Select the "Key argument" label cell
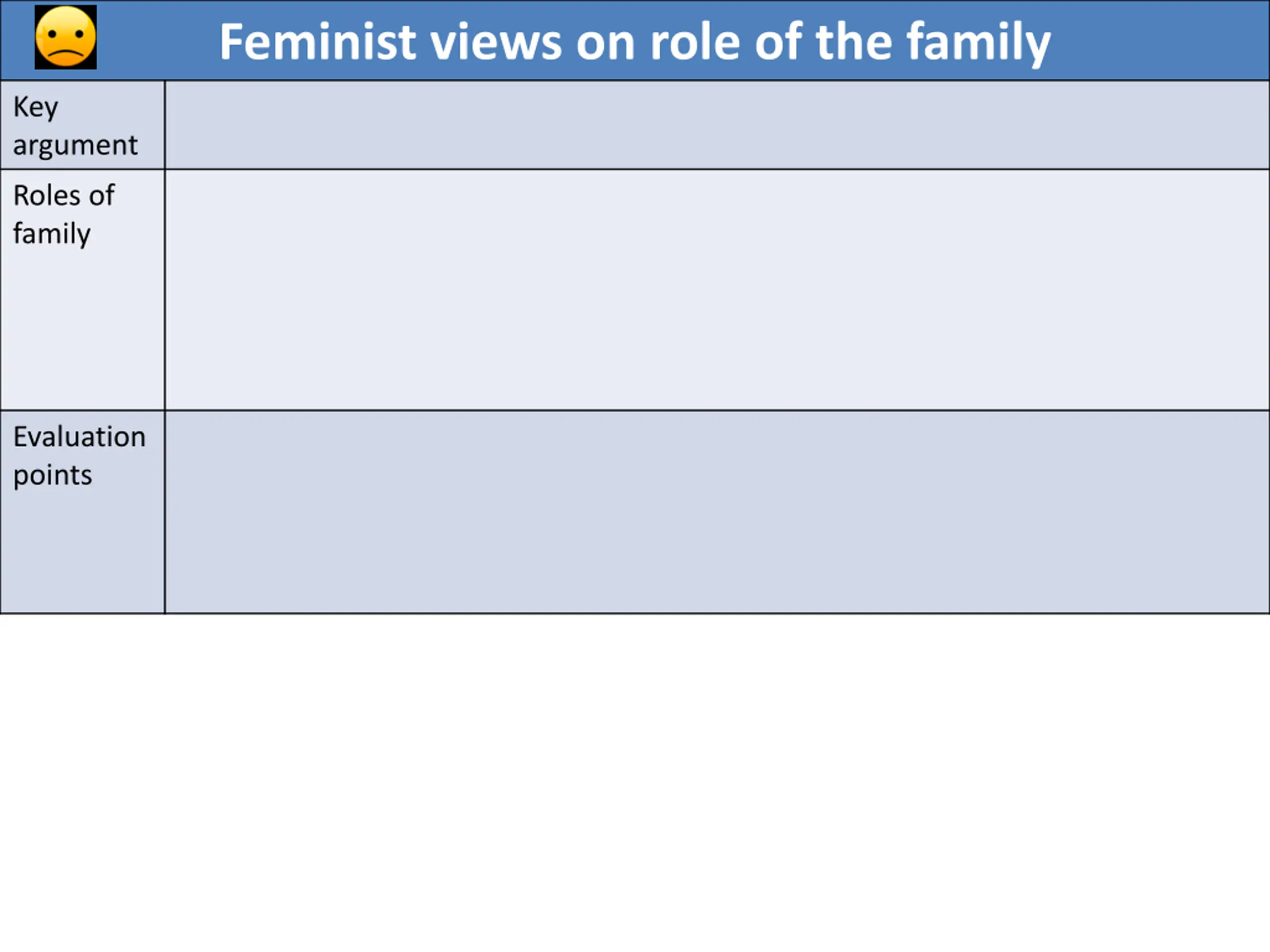This screenshot has width=1270, height=952. (83, 125)
